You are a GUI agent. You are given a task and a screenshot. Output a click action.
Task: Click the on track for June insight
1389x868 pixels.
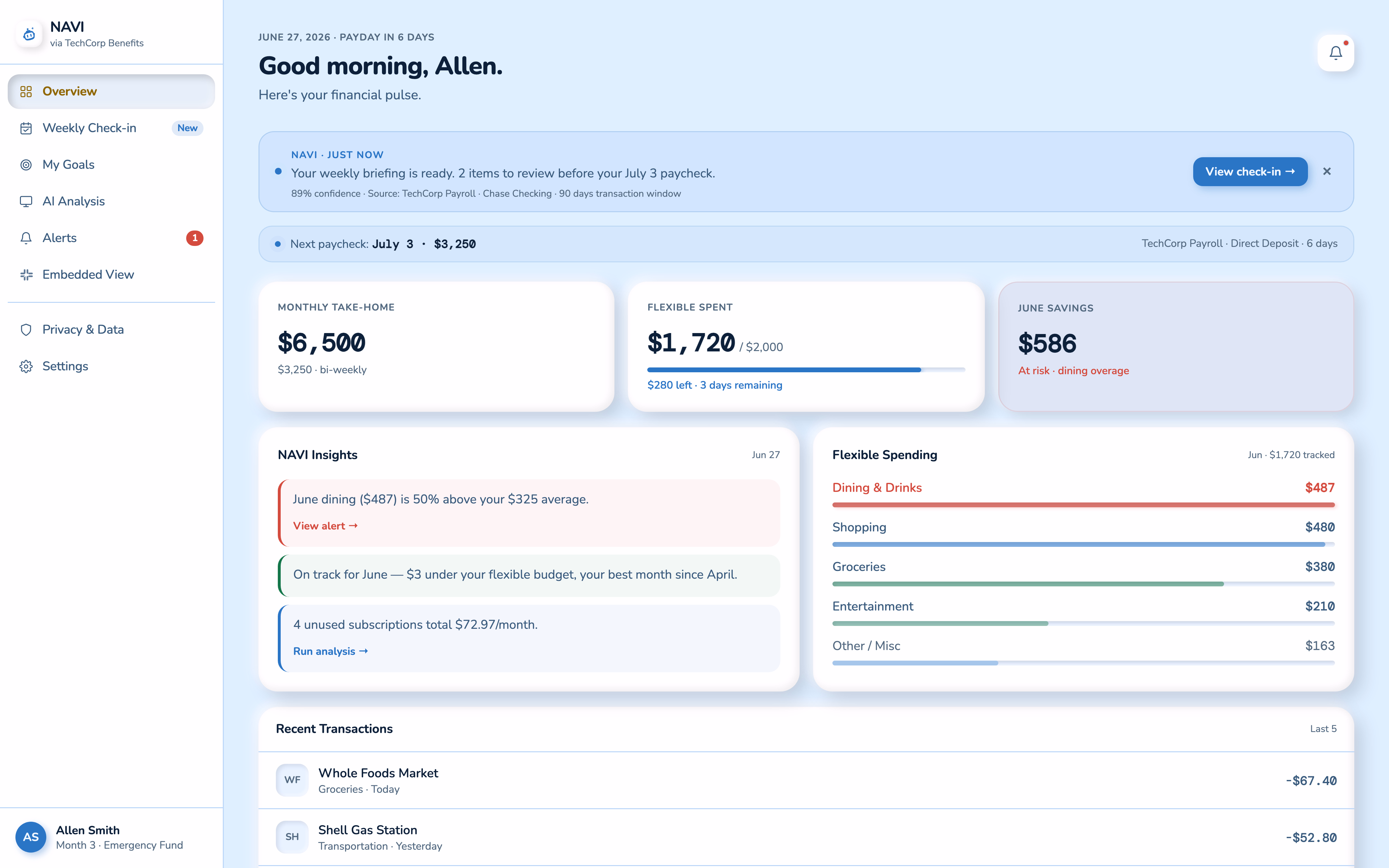(x=529, y=575)
